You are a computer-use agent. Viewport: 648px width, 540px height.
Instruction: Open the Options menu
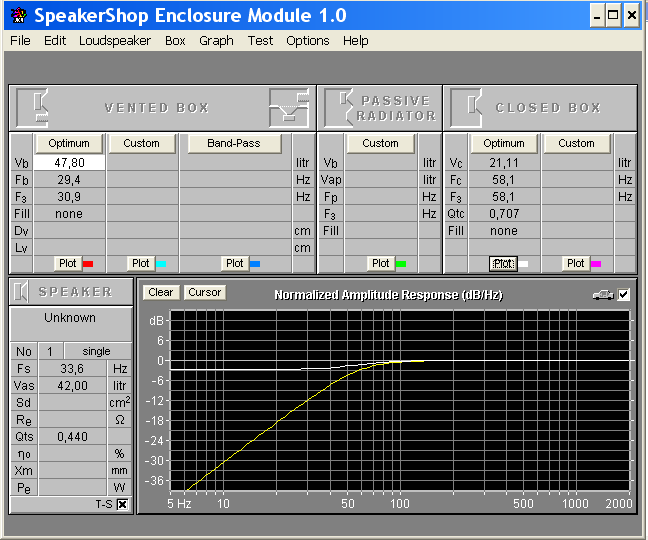click(308, 40)
